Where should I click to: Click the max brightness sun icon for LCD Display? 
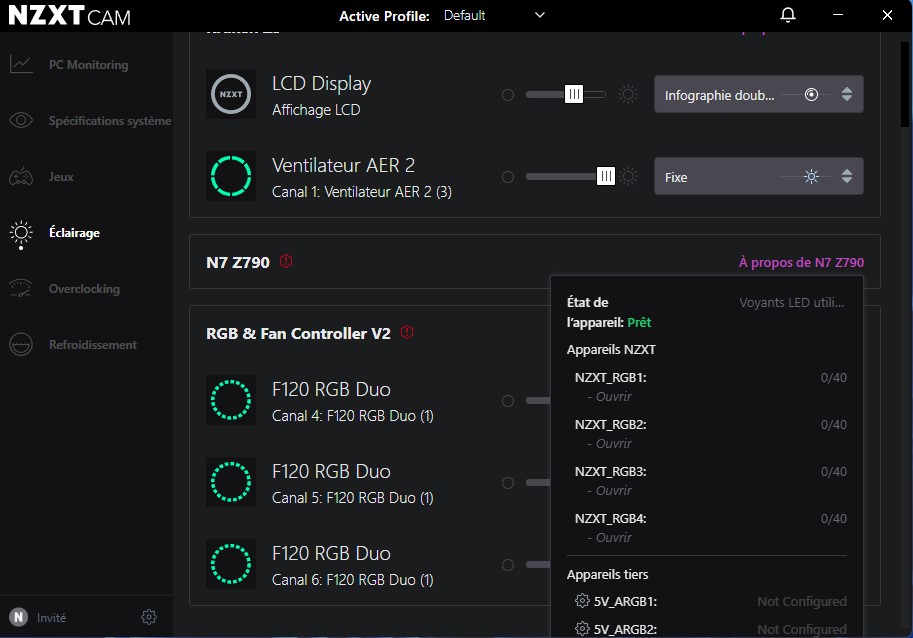pyautogui.click(x=628, y=95)
